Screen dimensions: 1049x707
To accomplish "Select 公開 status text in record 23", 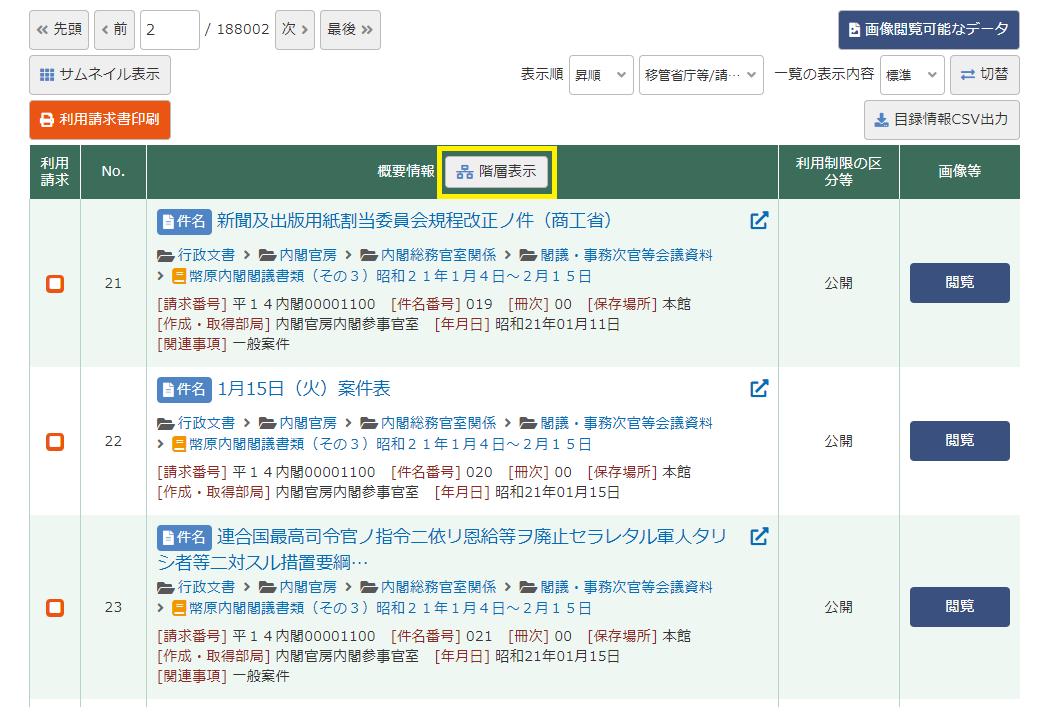I will [x=838, y=607].
